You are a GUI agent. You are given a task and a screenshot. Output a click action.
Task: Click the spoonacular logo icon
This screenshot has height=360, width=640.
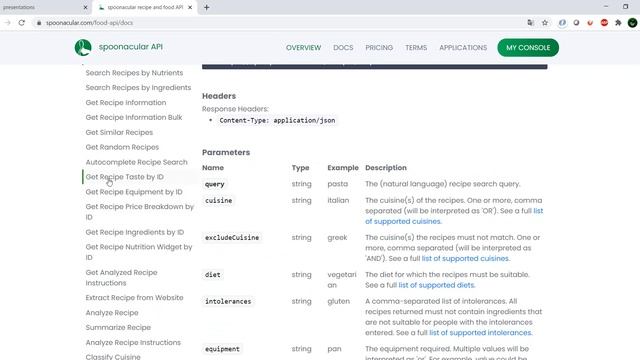coord(83,47)
